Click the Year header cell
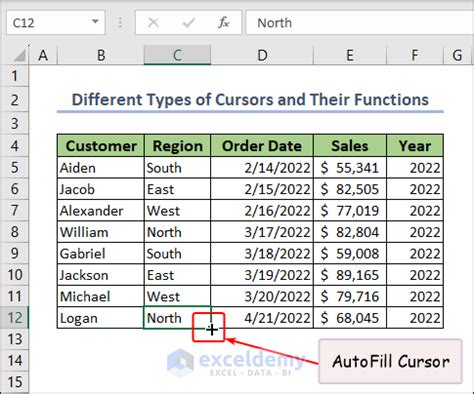 [415, 146]
